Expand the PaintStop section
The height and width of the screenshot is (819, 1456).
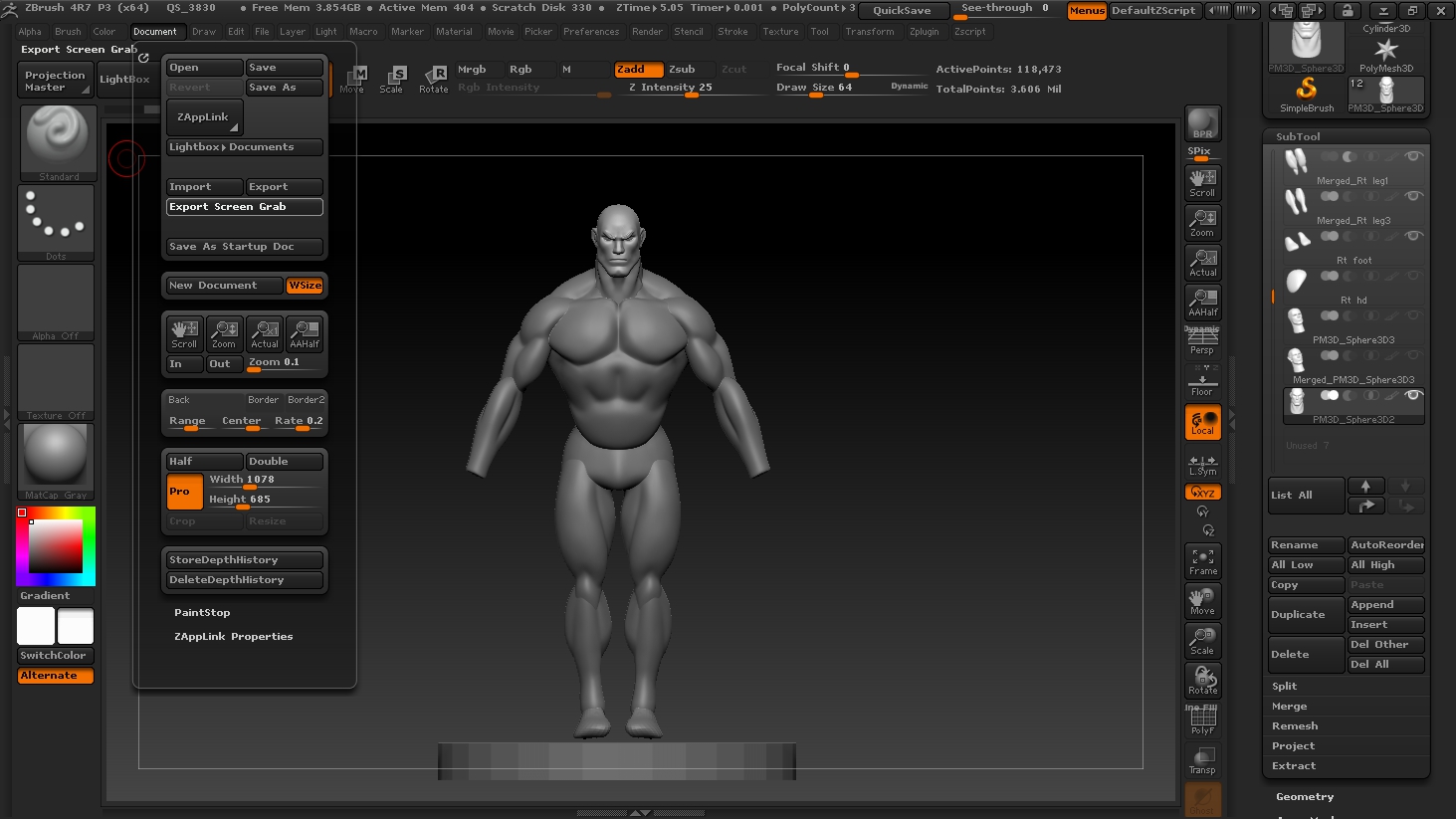click(202, 613)
